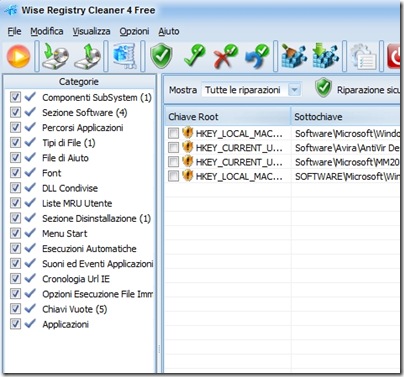Image resolution: width=404 pixels, height=377 pixels.
Task: Click the red wrench uncheck-all icon
Action: coord(226,56)
